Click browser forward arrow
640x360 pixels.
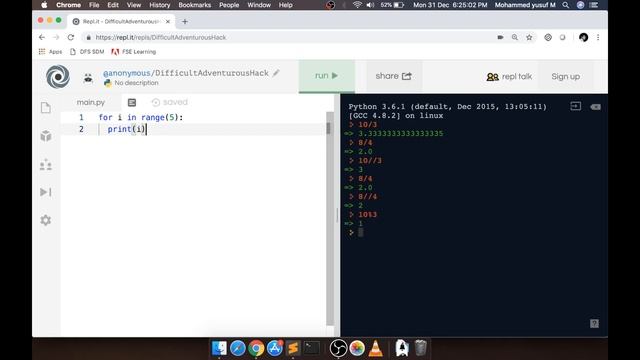(56, 37)
